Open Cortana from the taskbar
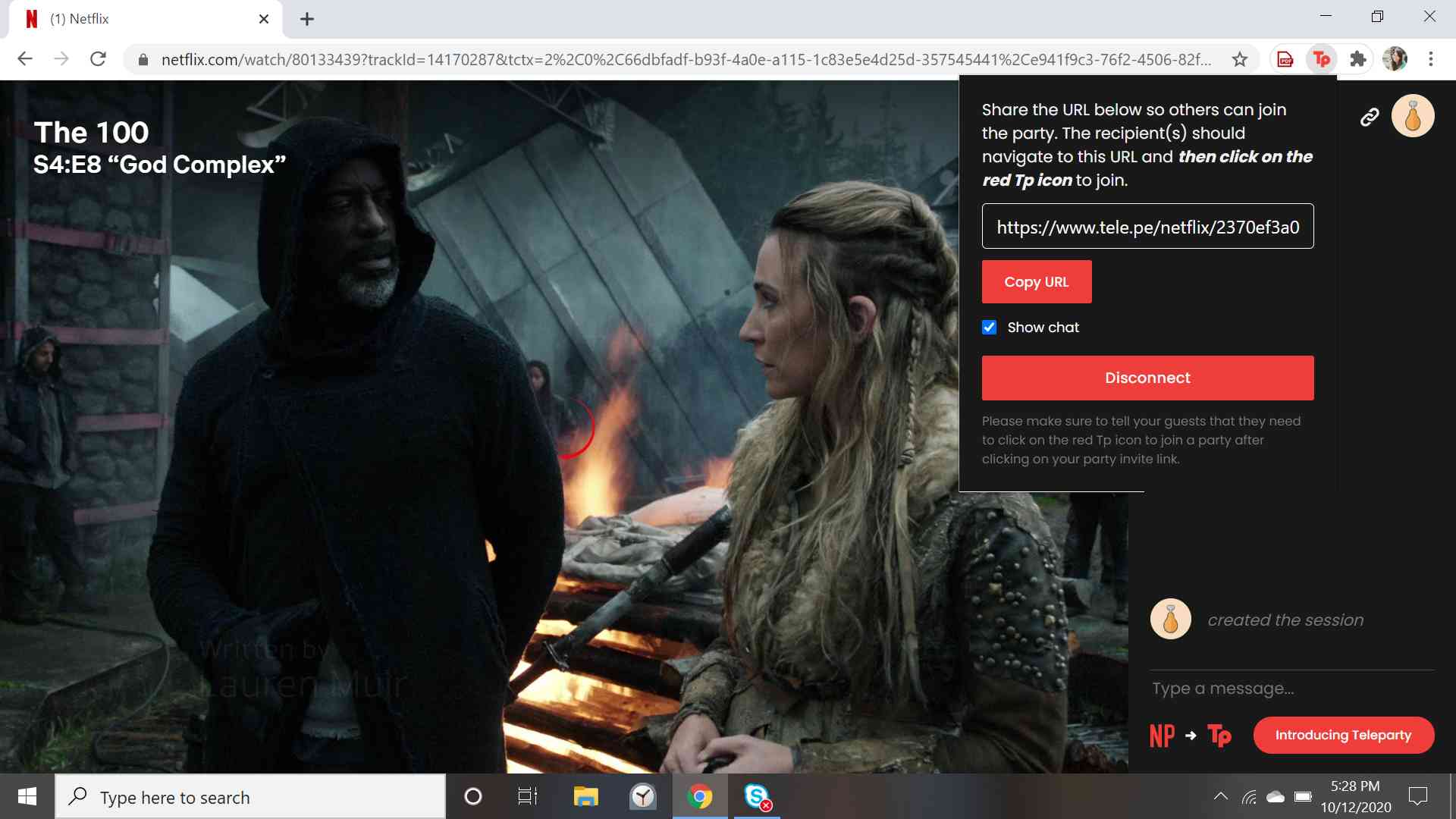 pos(473,796)
